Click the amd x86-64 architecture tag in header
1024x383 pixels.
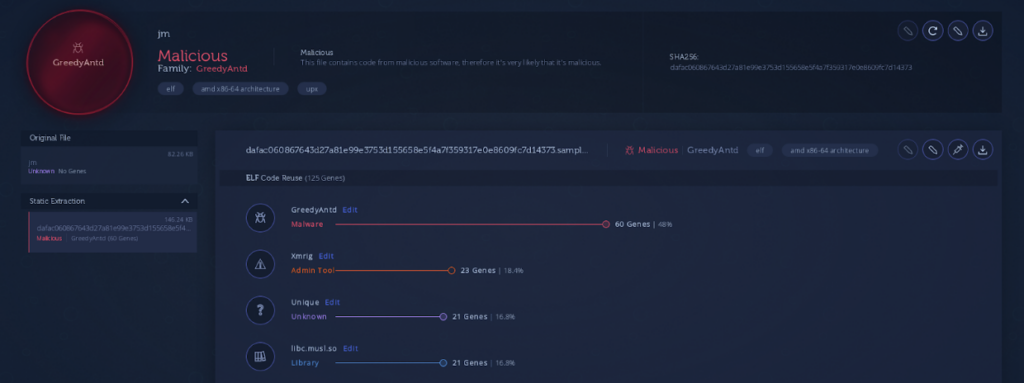tap(240, 88)
